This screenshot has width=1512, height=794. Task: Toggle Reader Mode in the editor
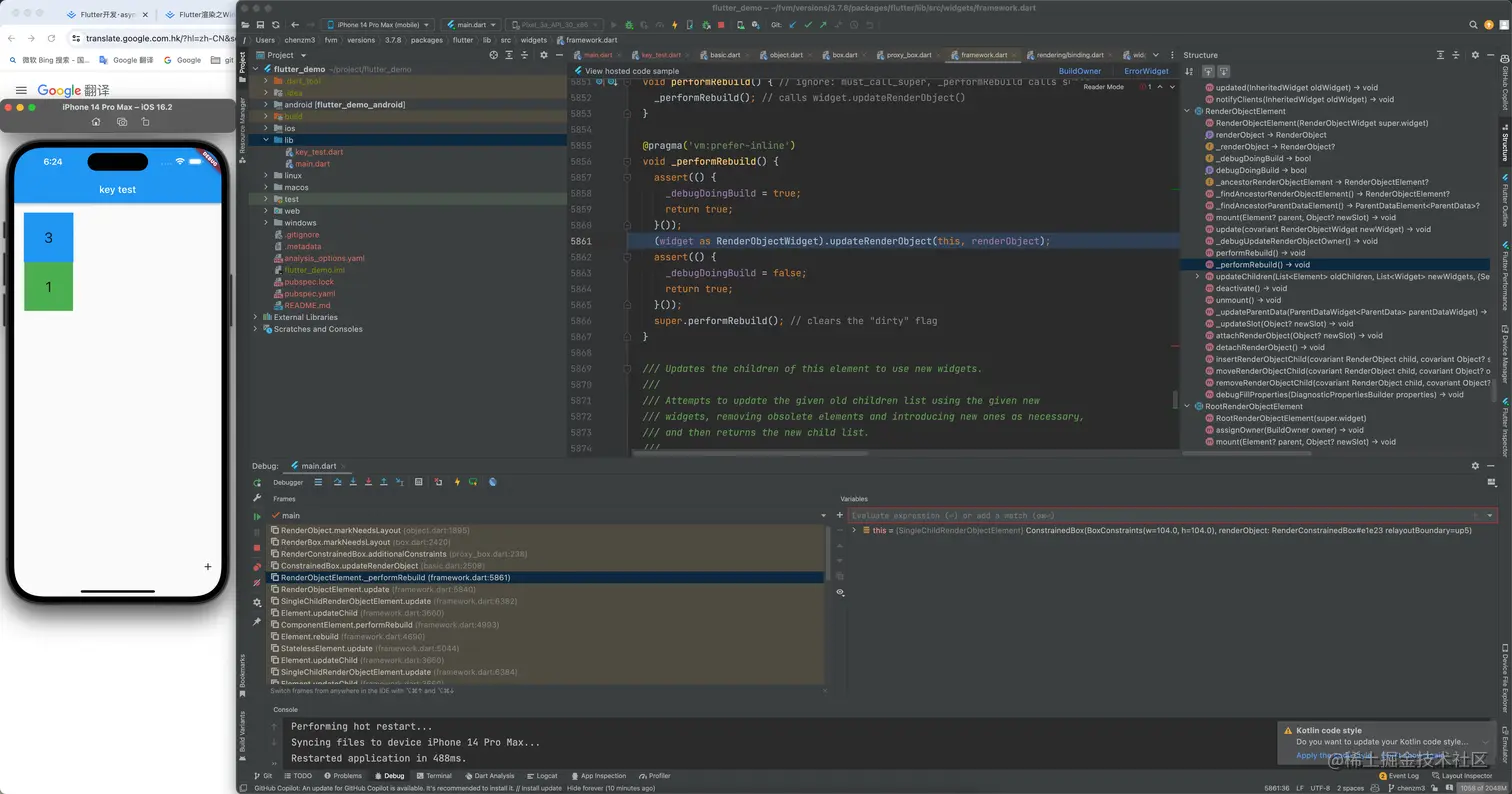tap(1103, 87)
